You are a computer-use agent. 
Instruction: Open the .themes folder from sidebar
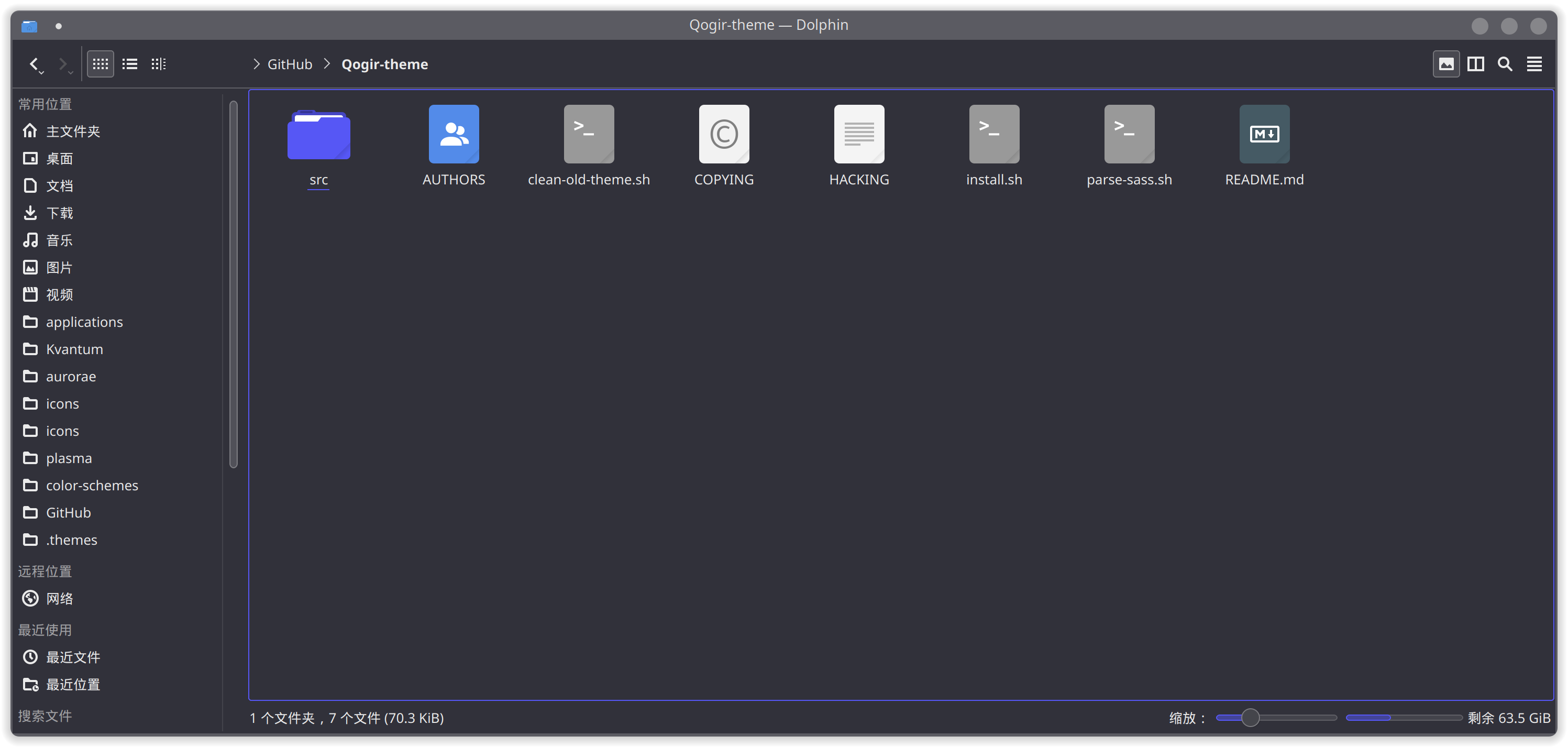71,540
